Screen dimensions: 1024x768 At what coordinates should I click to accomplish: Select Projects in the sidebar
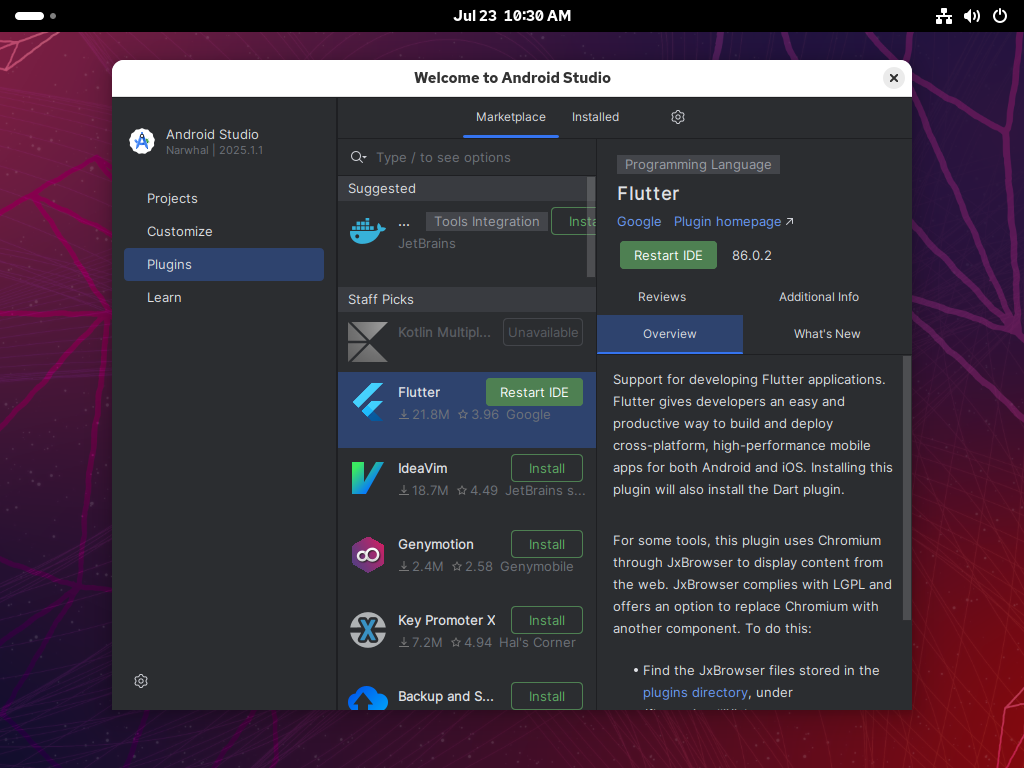click(172, 198)
